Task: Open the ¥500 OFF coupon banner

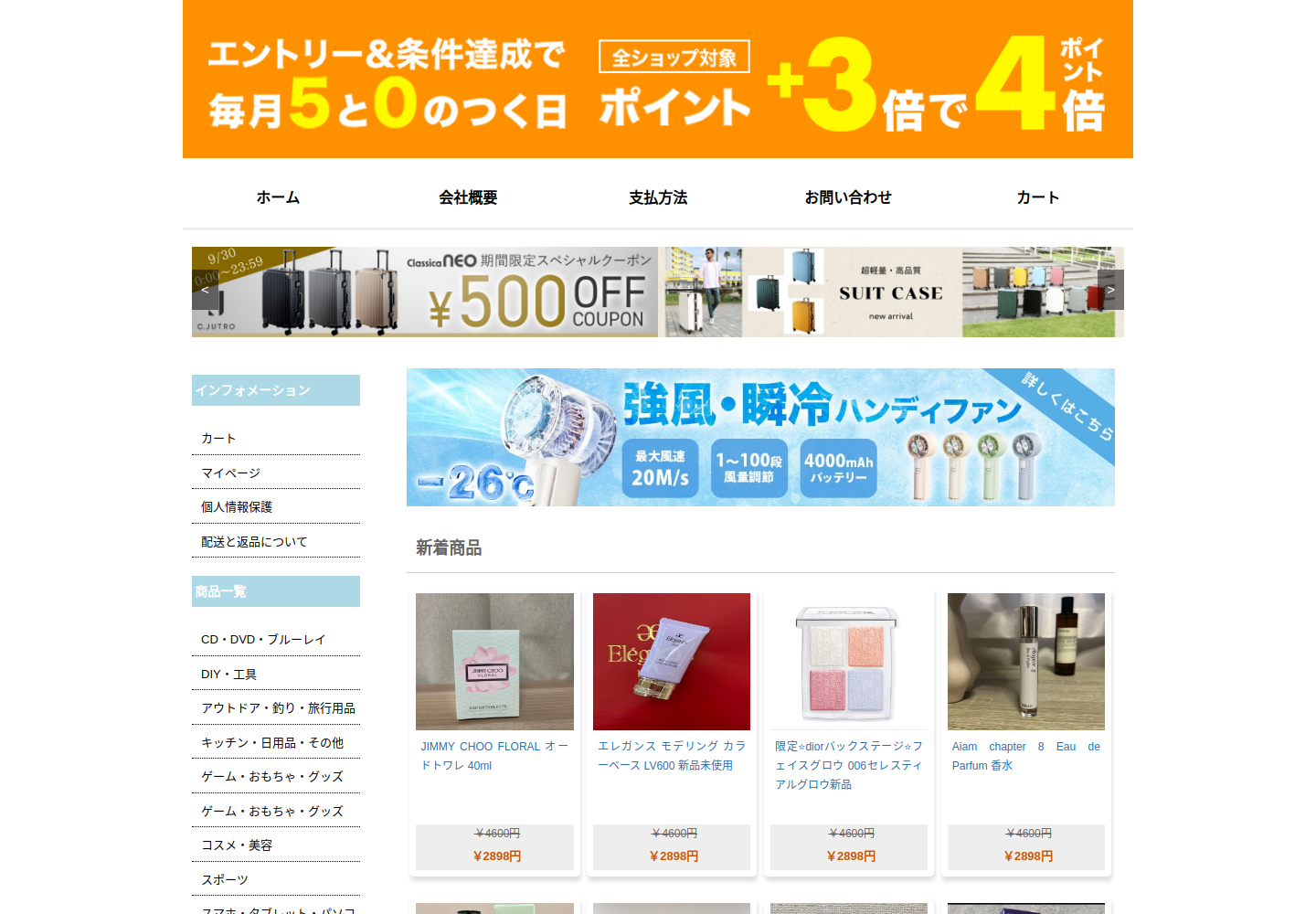Action: pos(425,292)
